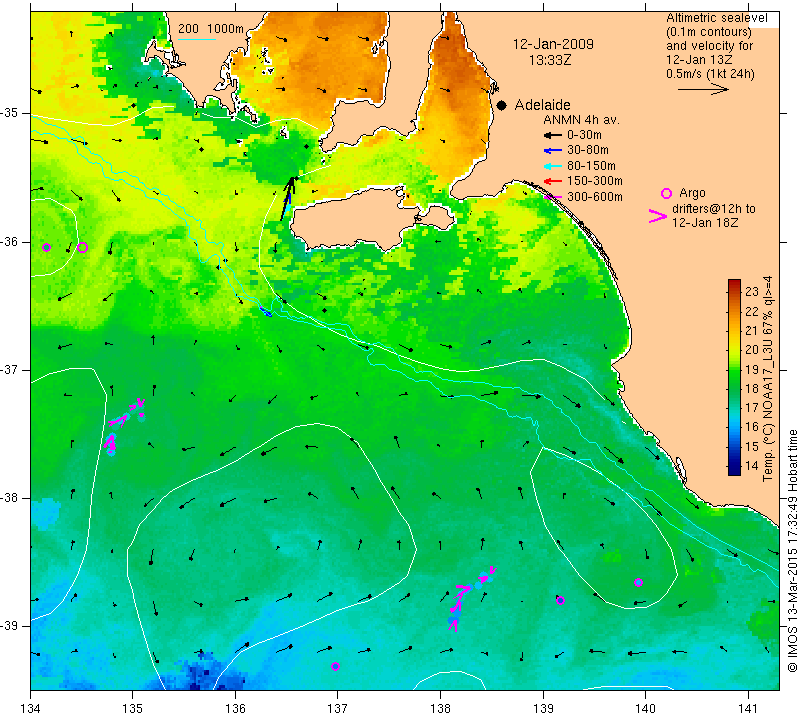800x720 pixels.
Task: Click the '150-300m' depth label
Action: click(x=595, y=181)
